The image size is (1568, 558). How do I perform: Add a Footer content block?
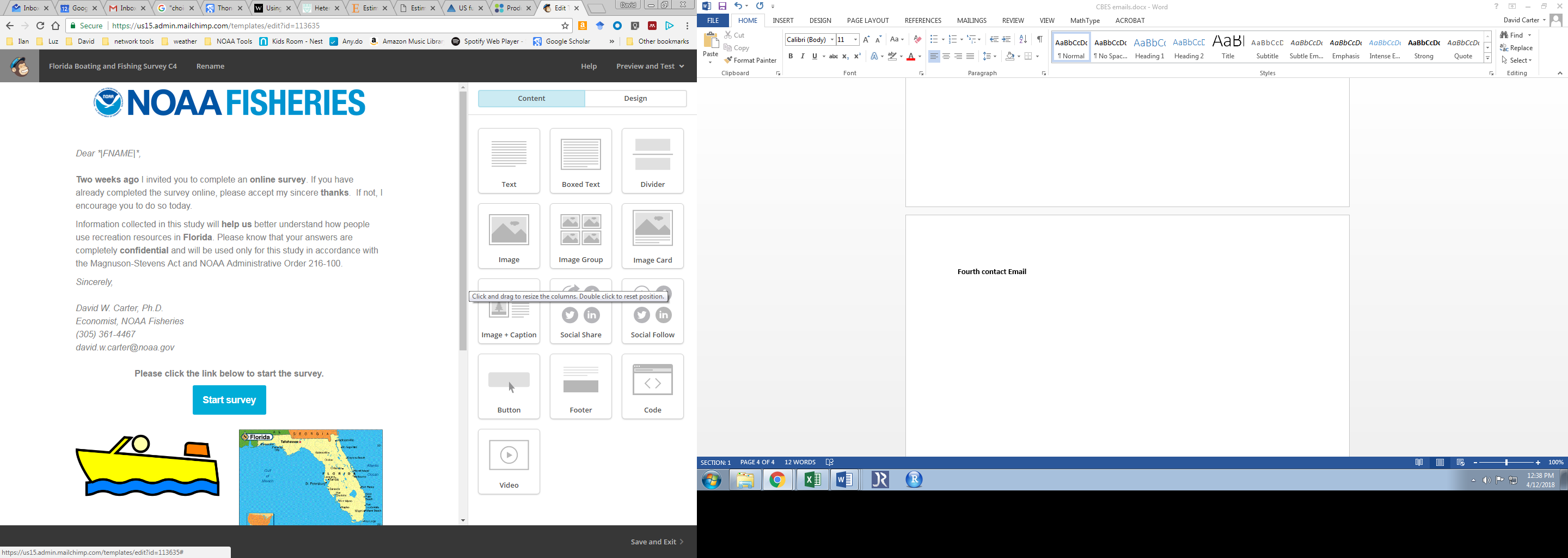click(x=581, y=387)
